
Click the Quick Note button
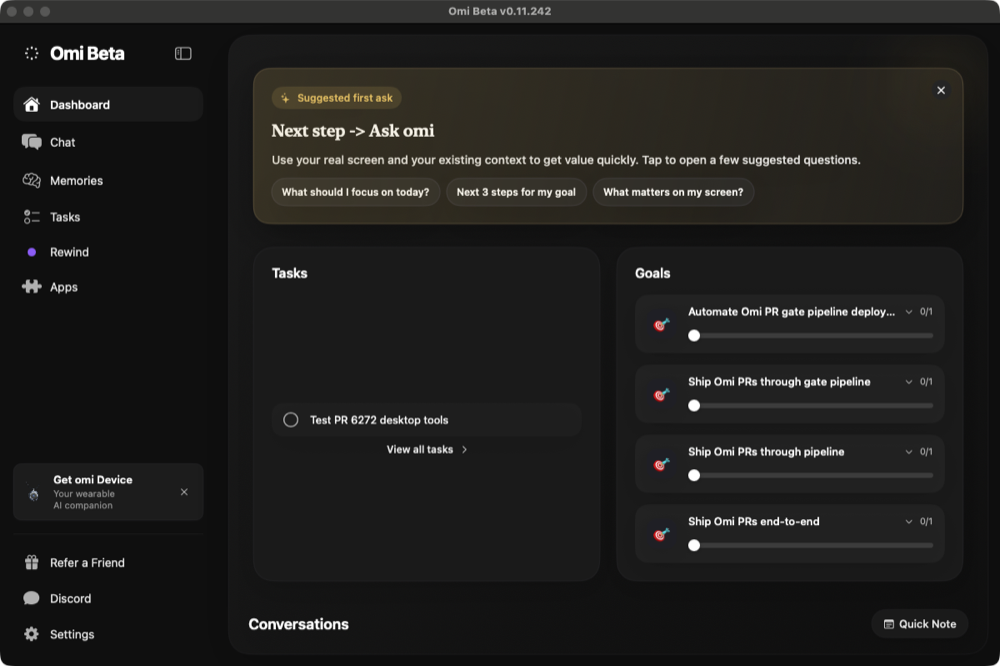pyautogui.click(x=920, y=624)
